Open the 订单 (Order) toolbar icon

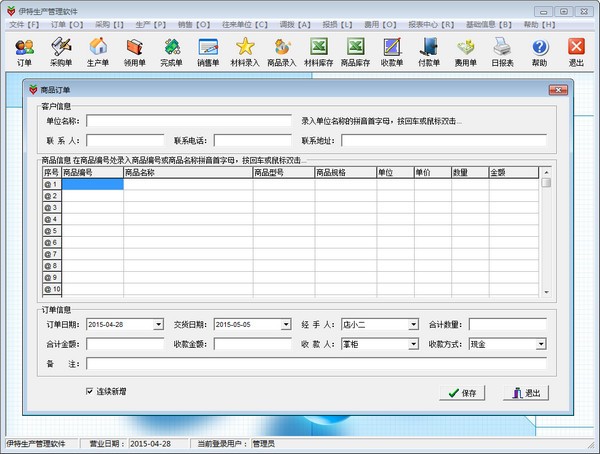coord(25,51)
